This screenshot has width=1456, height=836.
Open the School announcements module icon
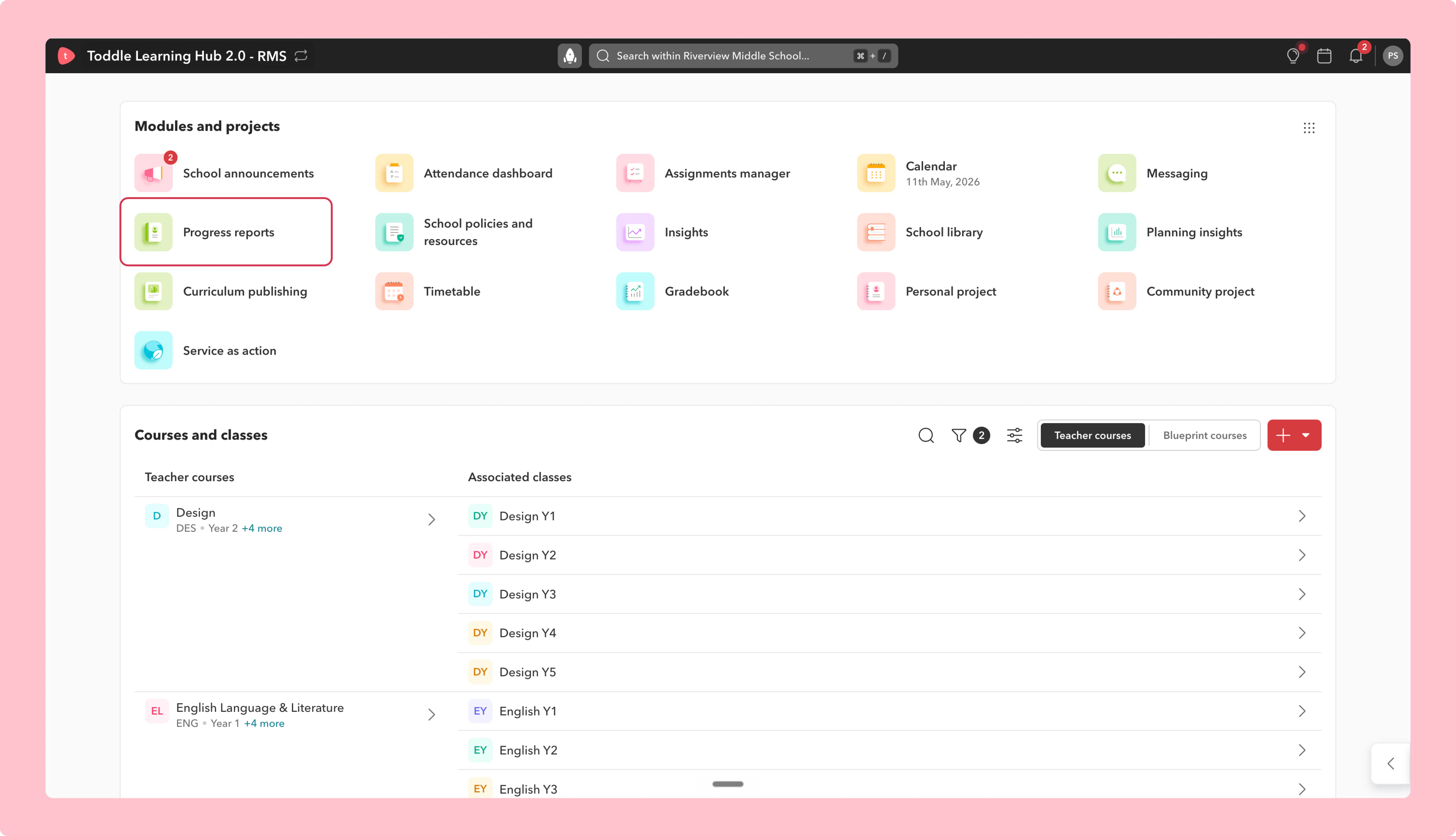[153, 173]
